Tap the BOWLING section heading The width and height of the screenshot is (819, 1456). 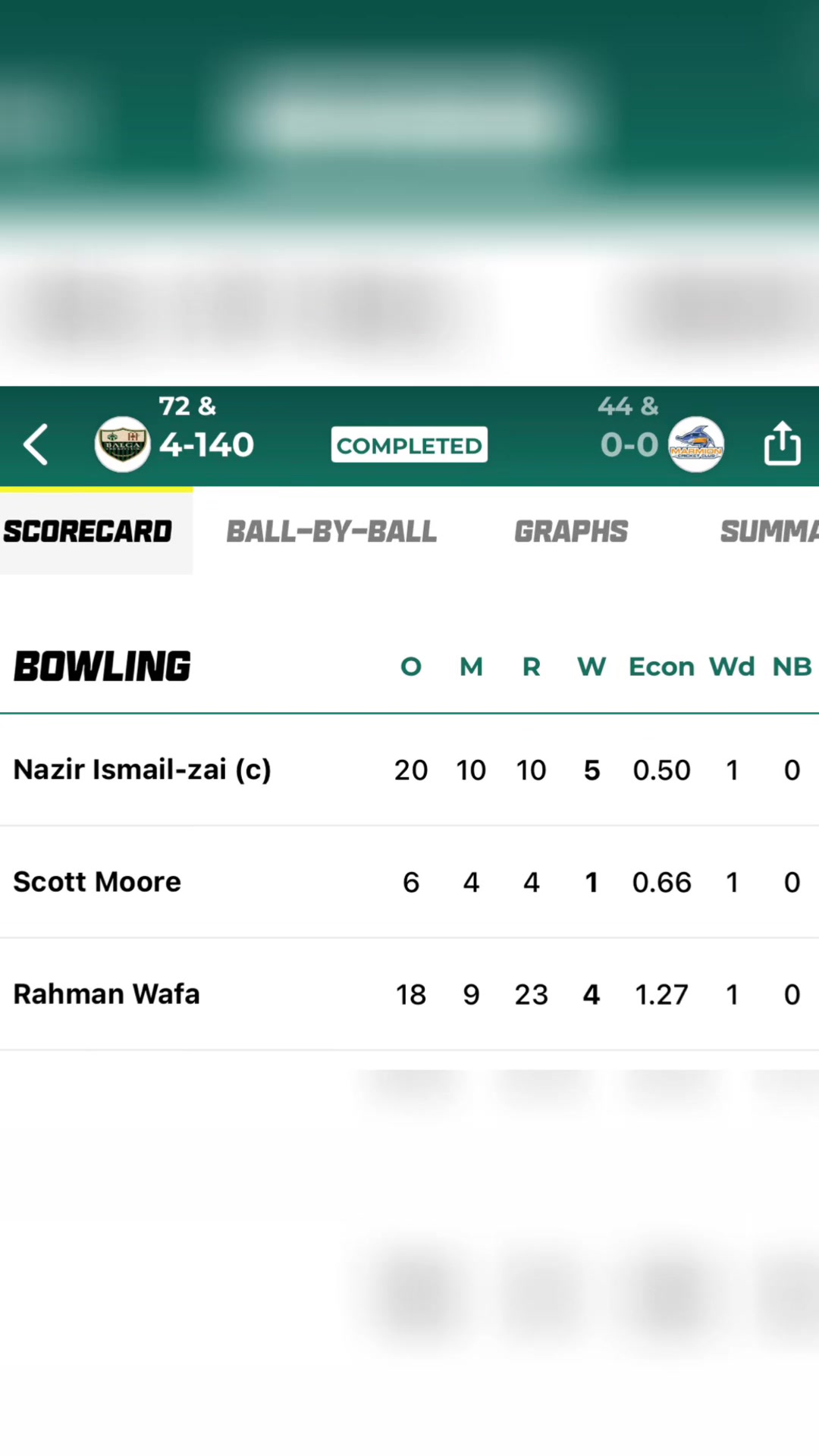pyautogui.click(x=102, y=667)
